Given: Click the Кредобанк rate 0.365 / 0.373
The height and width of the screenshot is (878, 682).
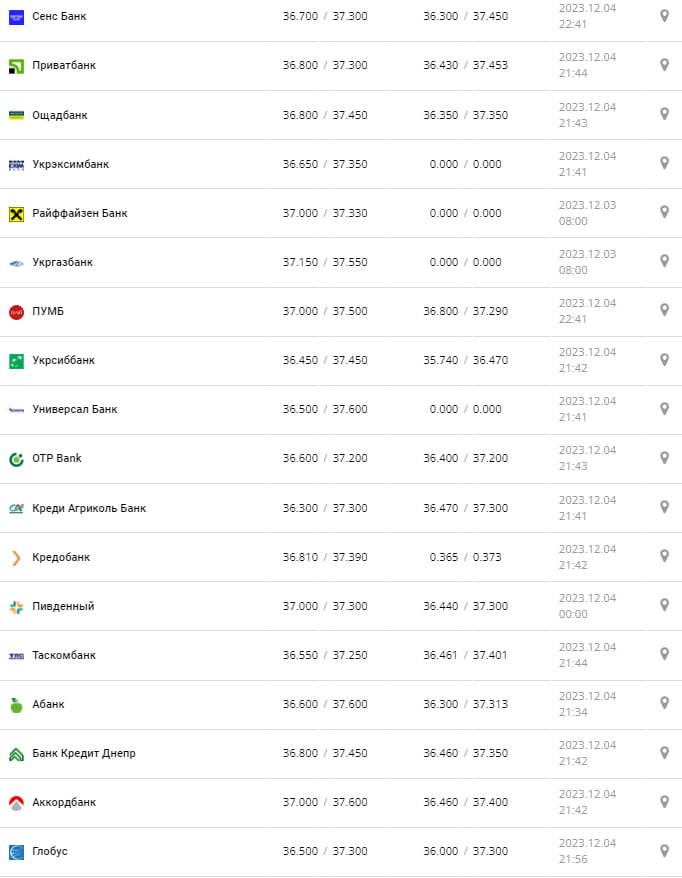Looking at the screenshot, I should coord(465,557).
